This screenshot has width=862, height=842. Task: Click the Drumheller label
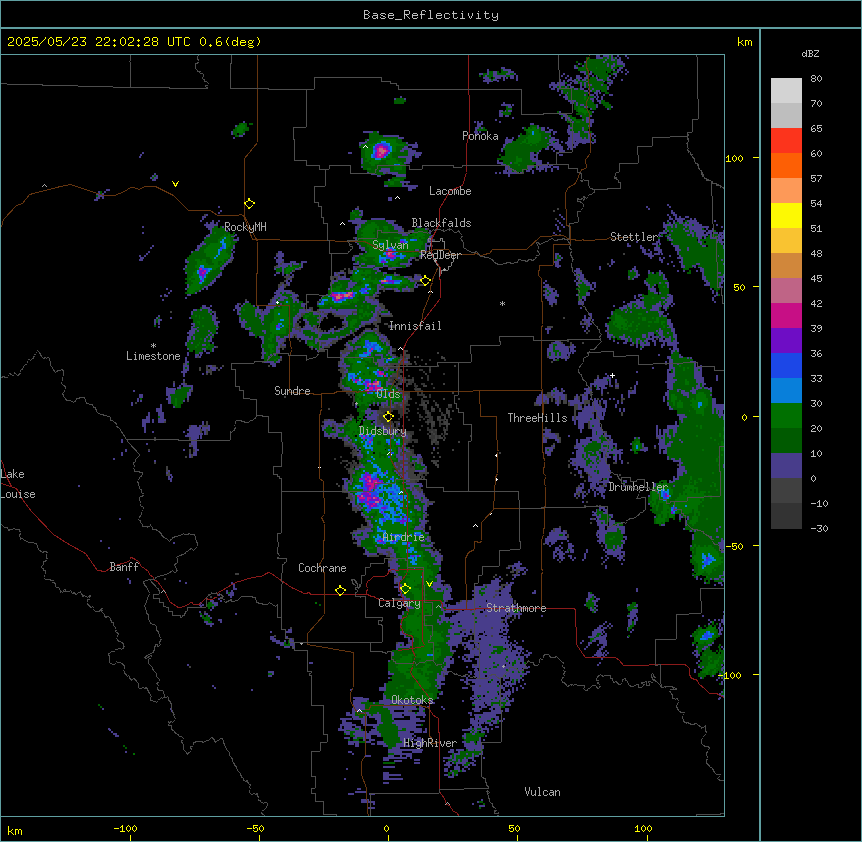coord(638,487)
